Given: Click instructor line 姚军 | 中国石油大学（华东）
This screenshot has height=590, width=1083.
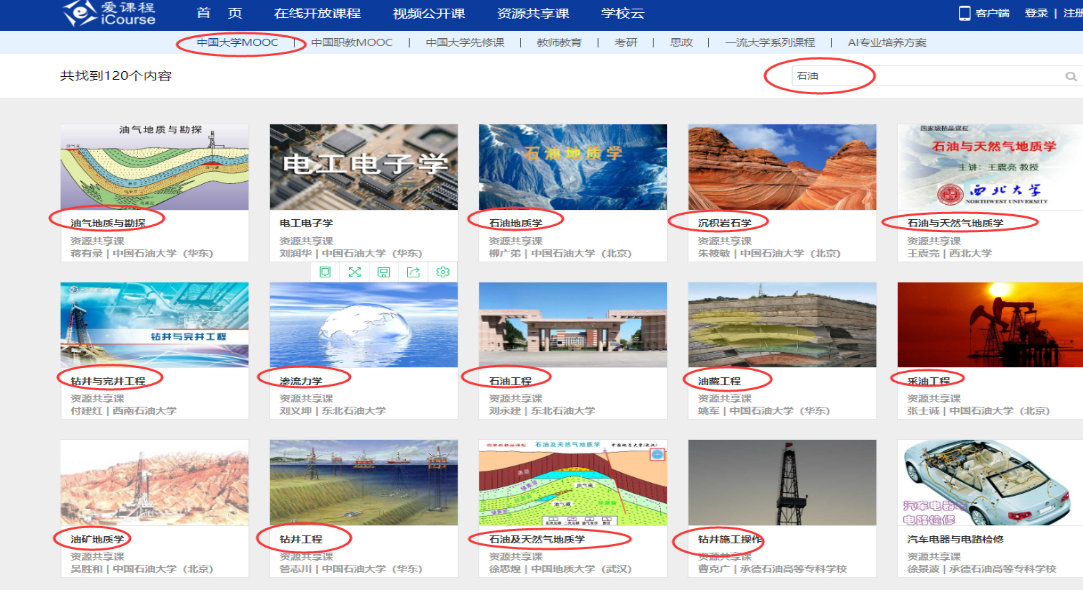Looking at the screenshot, I should (764, 411).
